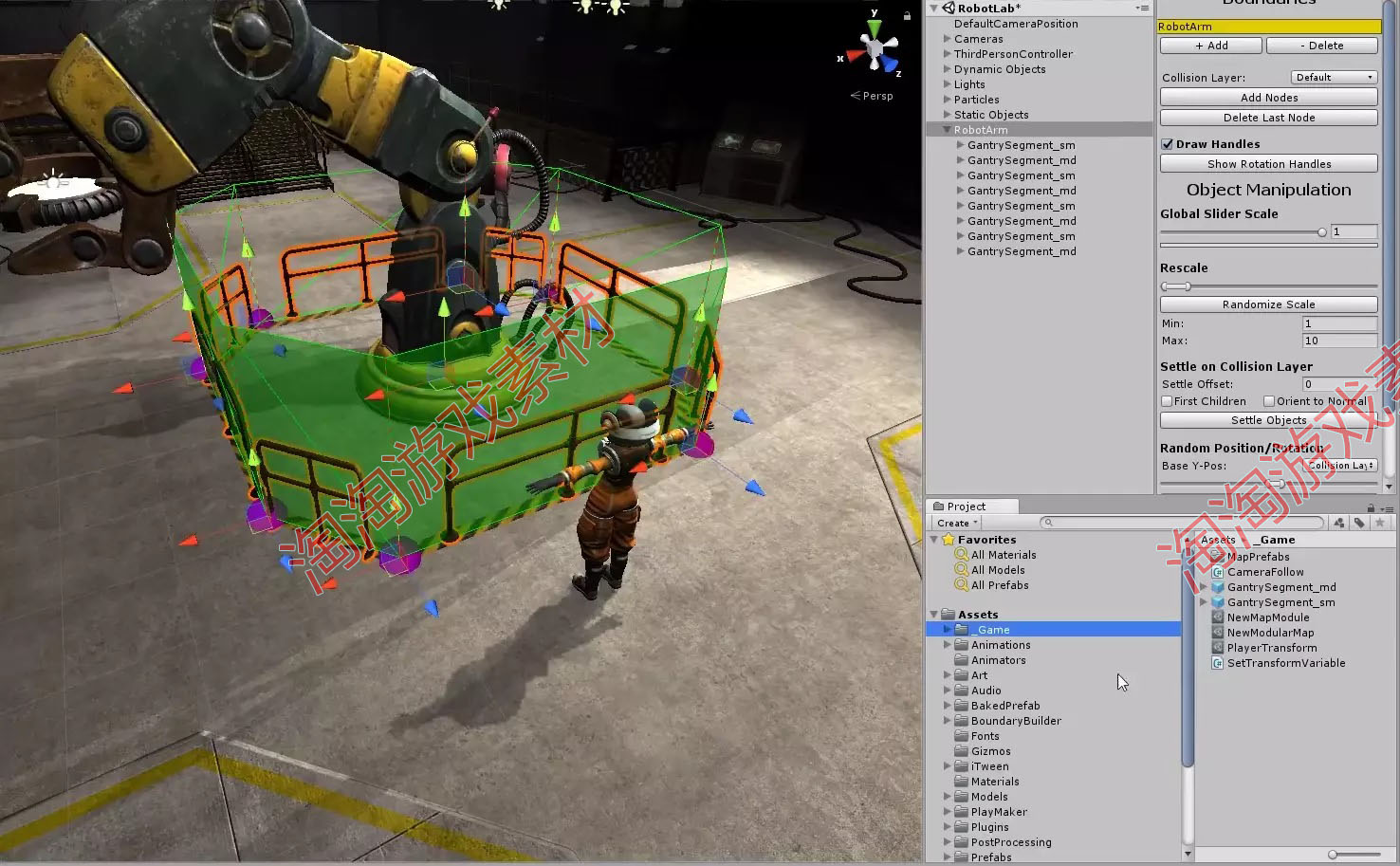Click the yellow RobotArm boundary name field

pos(1269,27)
